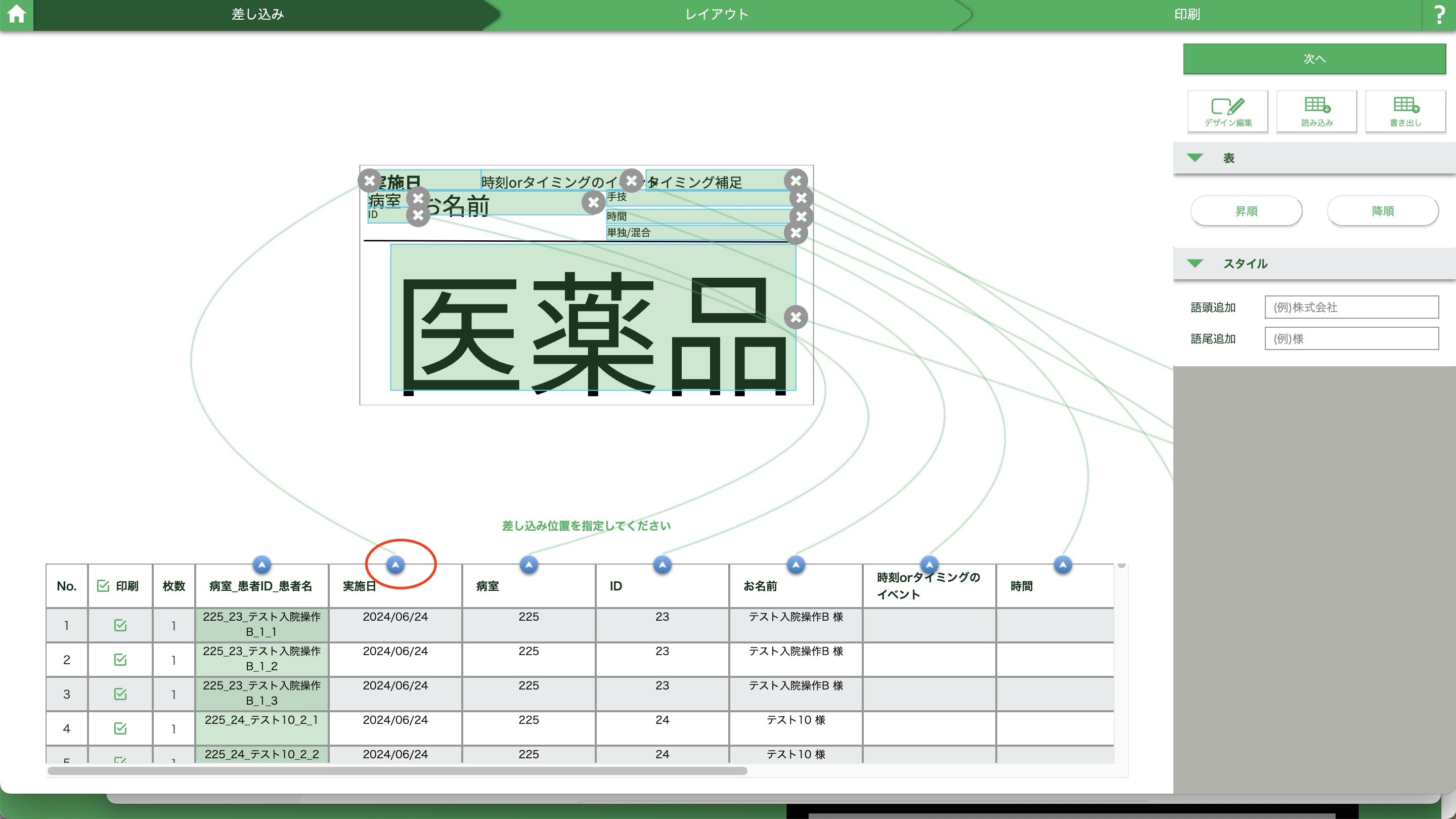This screenshot has height=819, width=1456.
Task: Collapse the スタイル section
Action: (x=1195, y=264)
